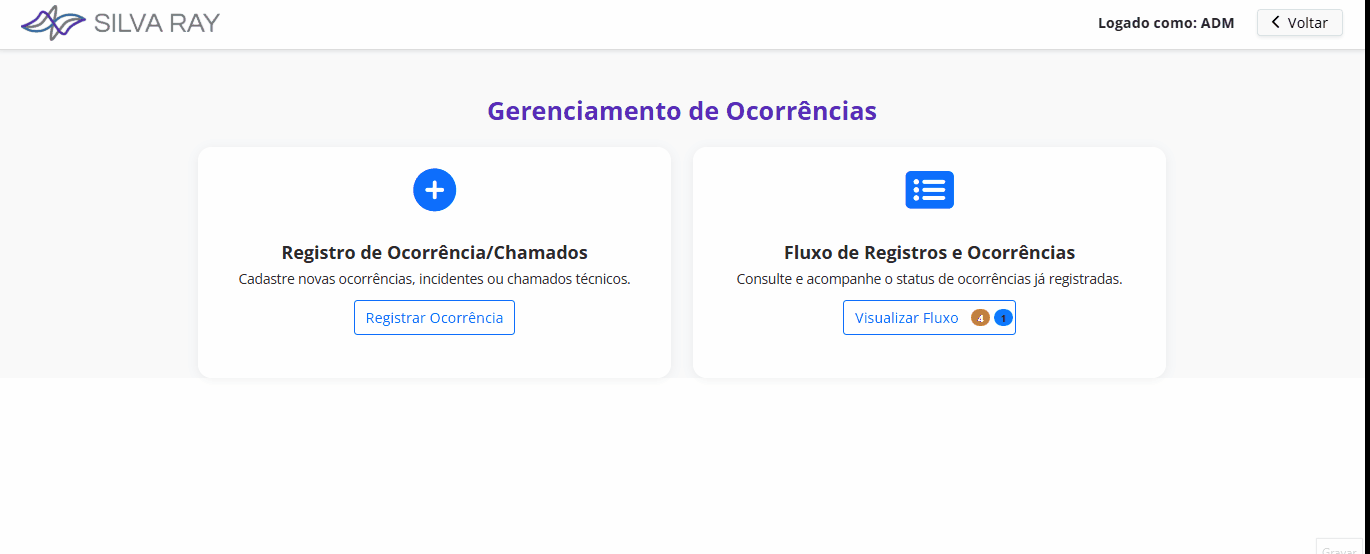The image size is (1370, 554).
Task: Click the Silva Ray wave logo
Action: point(53,23)
